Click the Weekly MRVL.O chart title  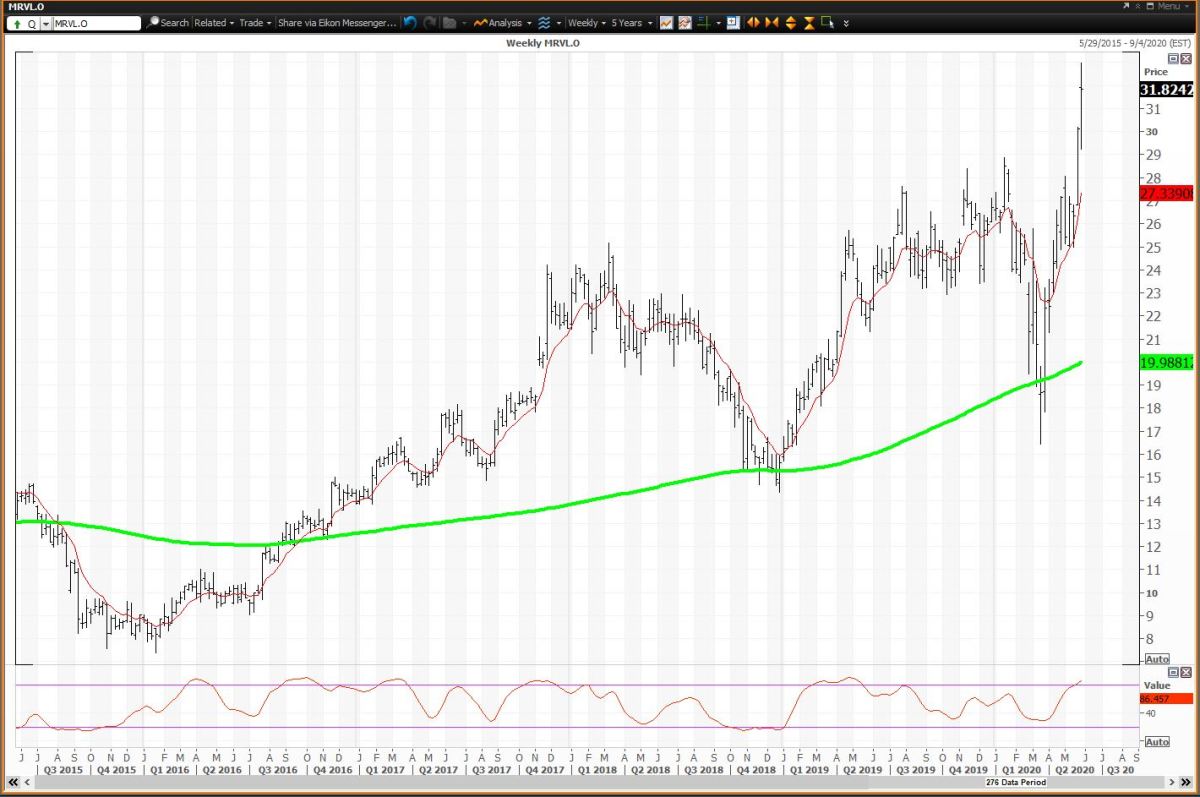(x=543, y=44)
